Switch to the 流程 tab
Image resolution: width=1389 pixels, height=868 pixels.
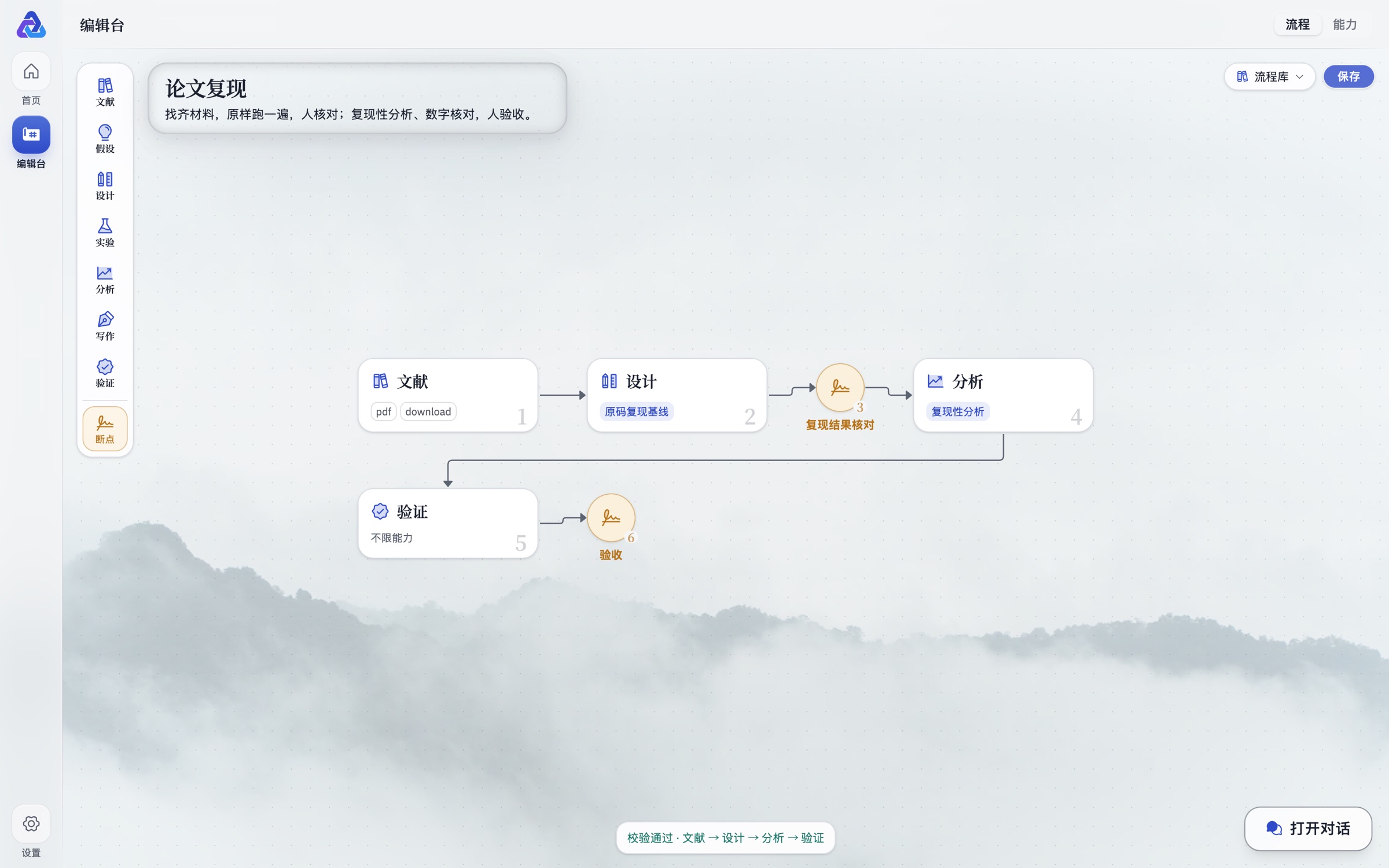pyautogui.click(x=1298, y=24)
